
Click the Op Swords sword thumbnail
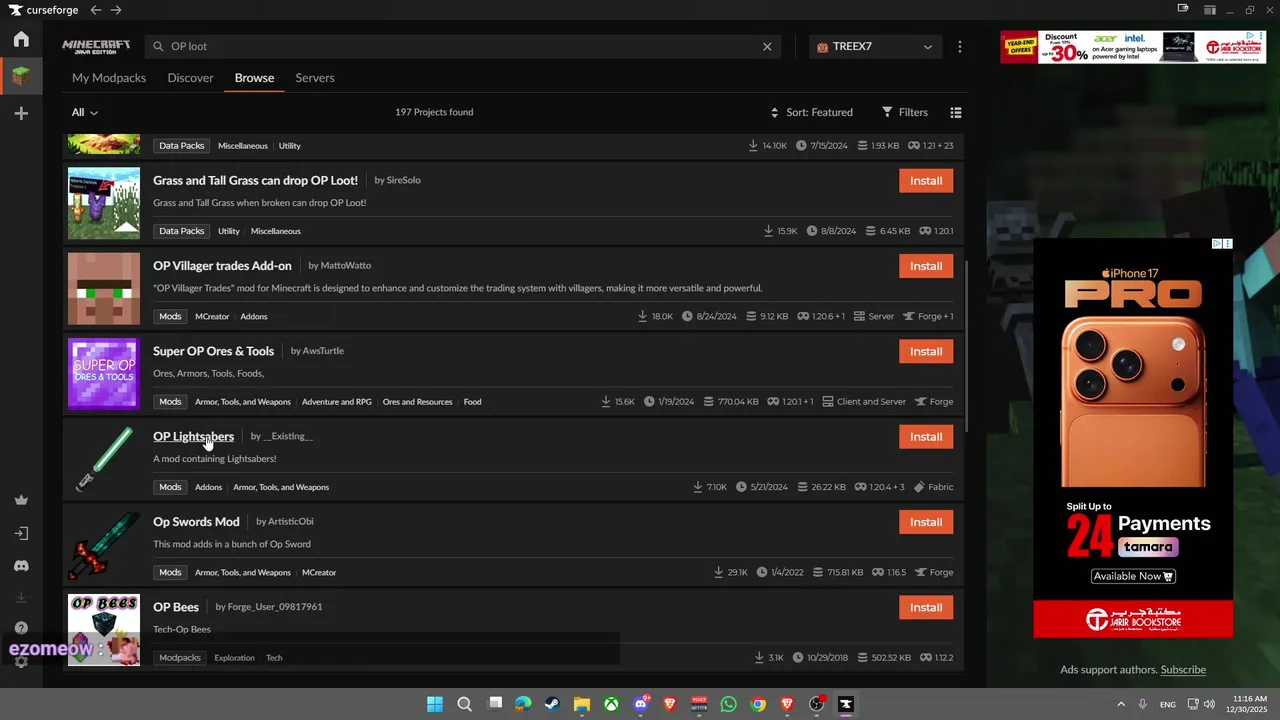pos(104,545)
